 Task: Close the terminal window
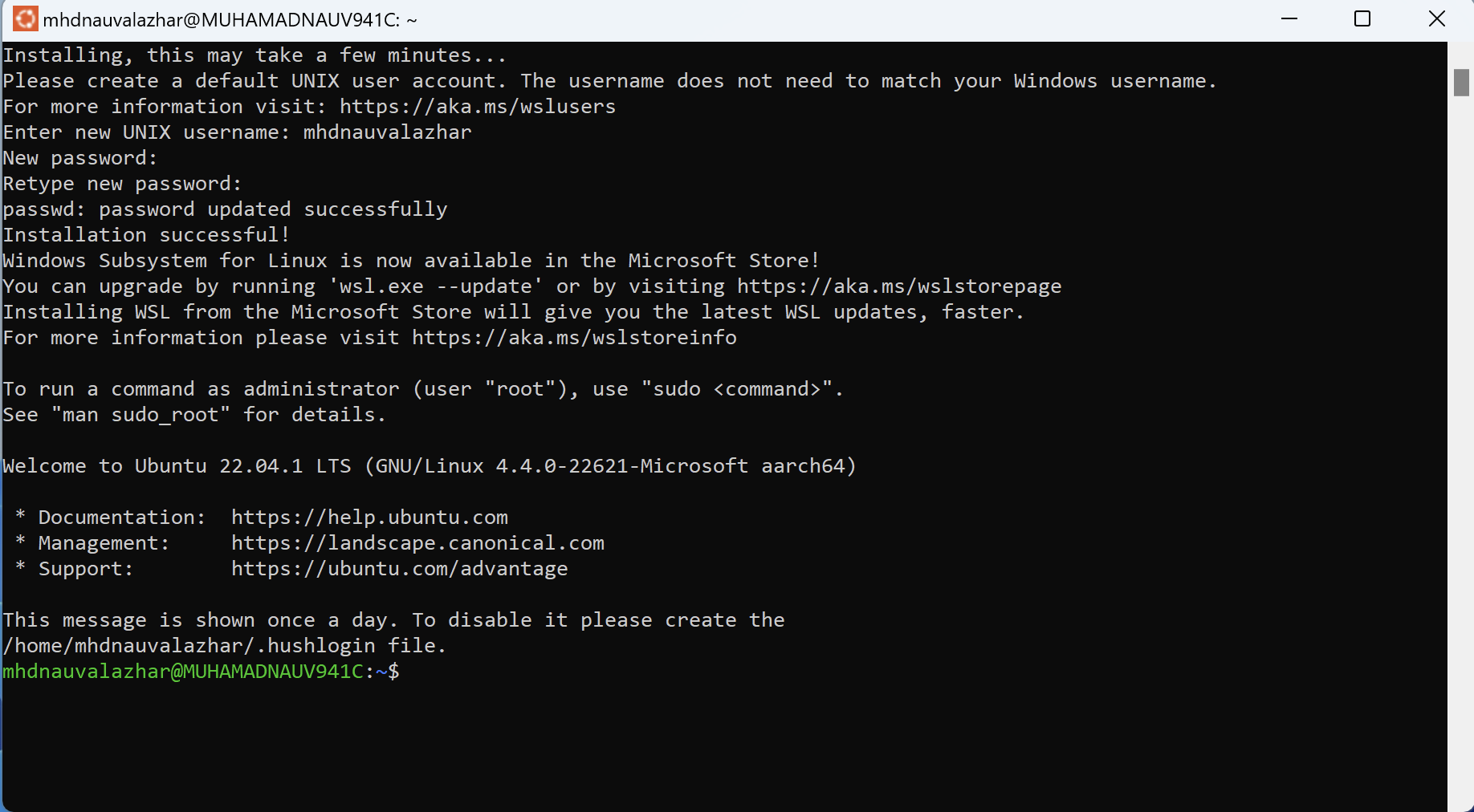[x=1436, y=18]
